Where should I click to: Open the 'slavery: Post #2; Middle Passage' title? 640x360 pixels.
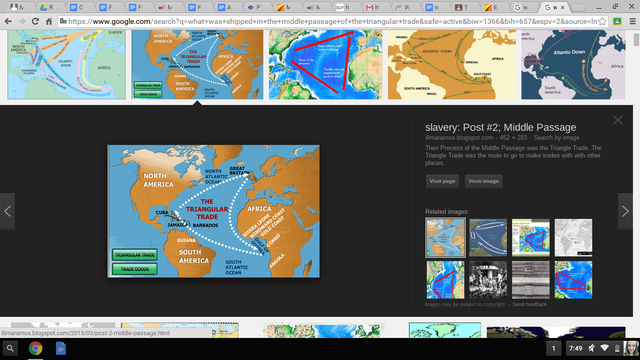click(500, 127)
